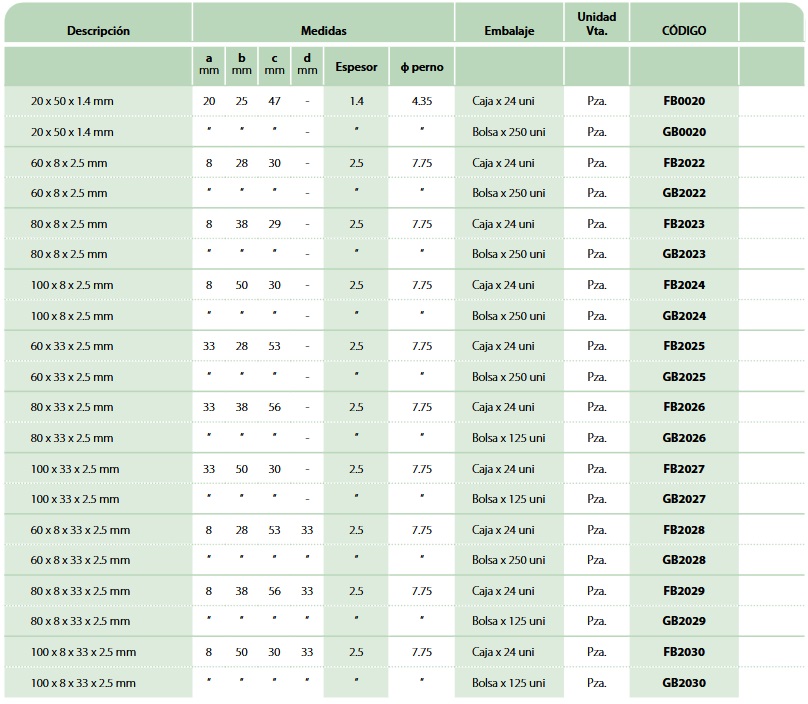Image resolution: width=808 pixels, height=704 pixels.
Task: Click the 'a mm' sub-header
Action: click(209, 65)
